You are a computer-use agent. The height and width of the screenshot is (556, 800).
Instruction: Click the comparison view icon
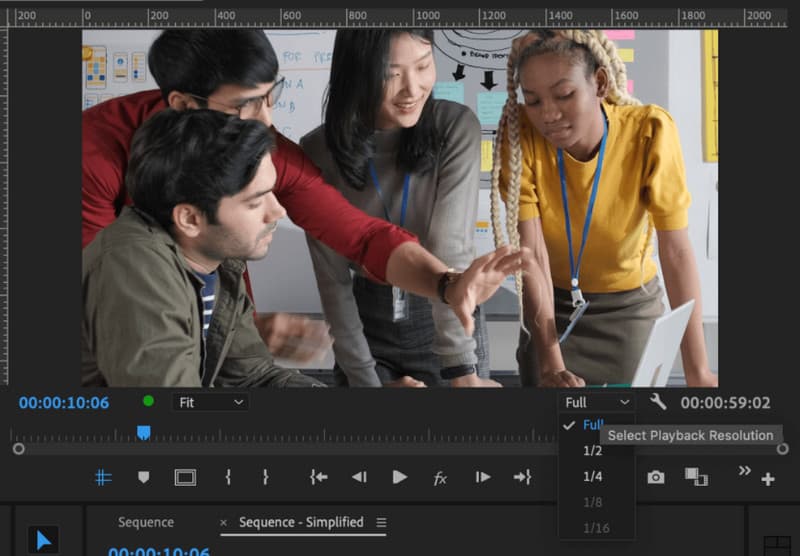(696, 477)
